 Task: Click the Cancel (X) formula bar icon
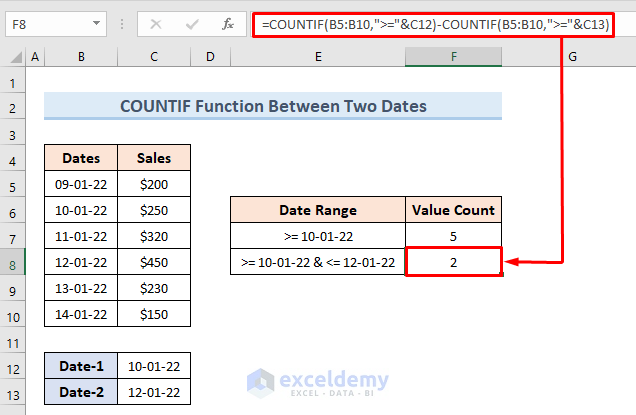point(157,24)
